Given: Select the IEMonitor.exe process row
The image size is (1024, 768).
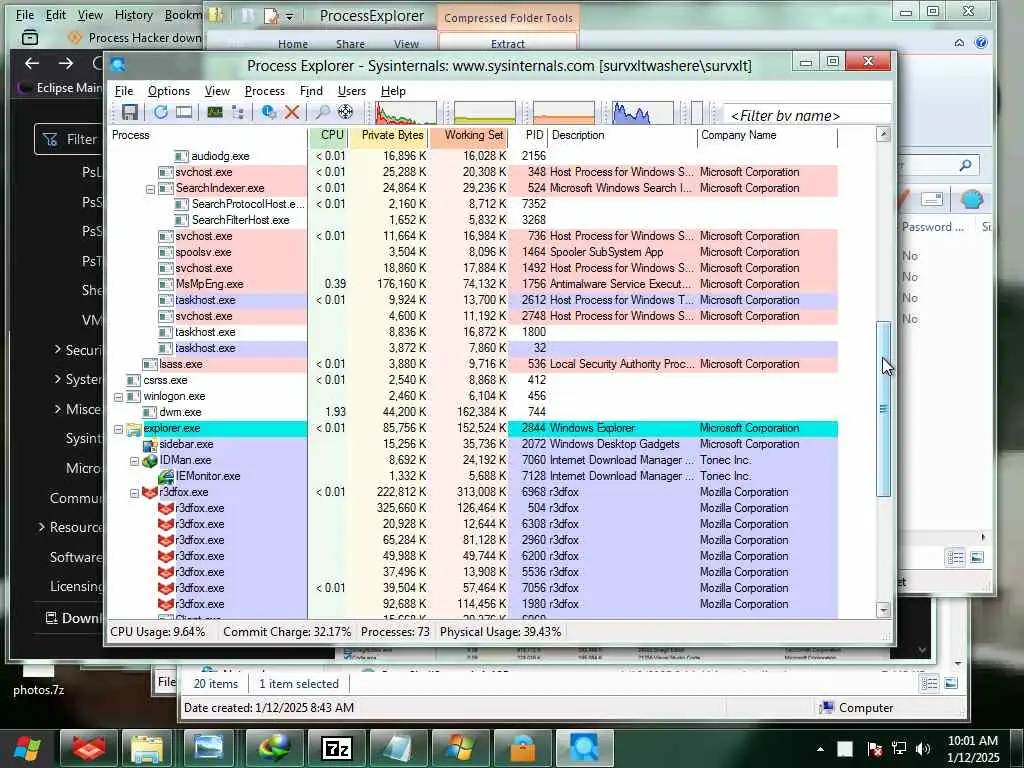Looking at the screenshot, I should [x=472, y=476].
